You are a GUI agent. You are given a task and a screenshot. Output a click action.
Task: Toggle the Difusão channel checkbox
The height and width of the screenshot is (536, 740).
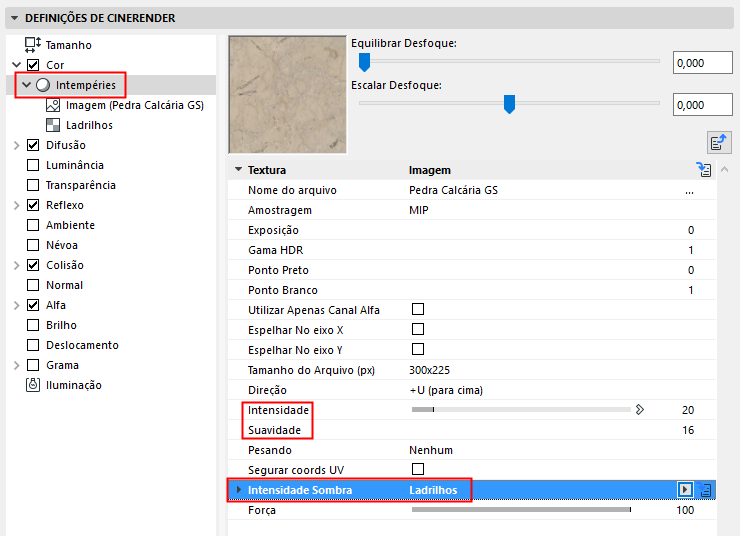[x=33, y=145]
